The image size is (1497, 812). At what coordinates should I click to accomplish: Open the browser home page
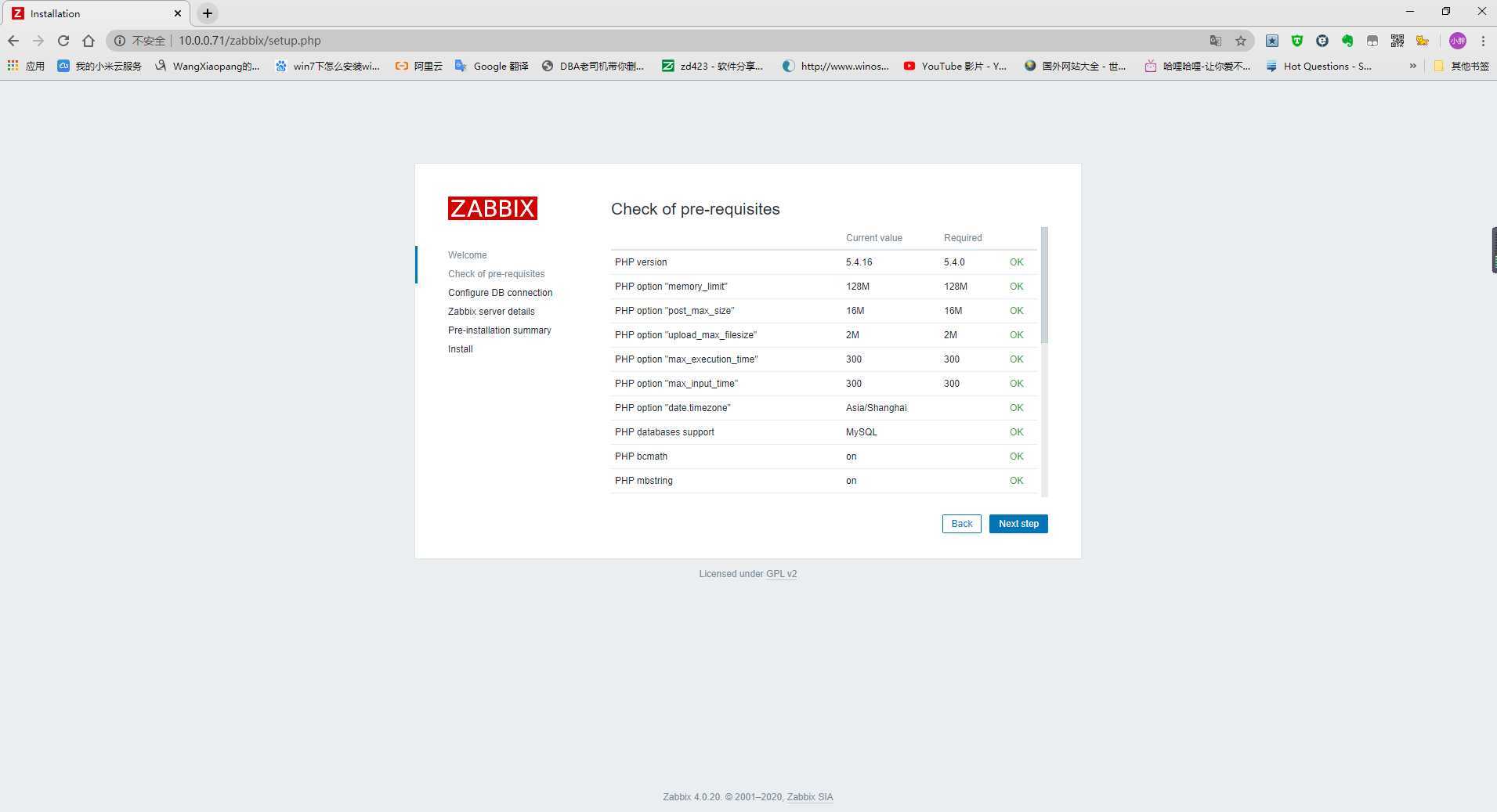[89, 41]
